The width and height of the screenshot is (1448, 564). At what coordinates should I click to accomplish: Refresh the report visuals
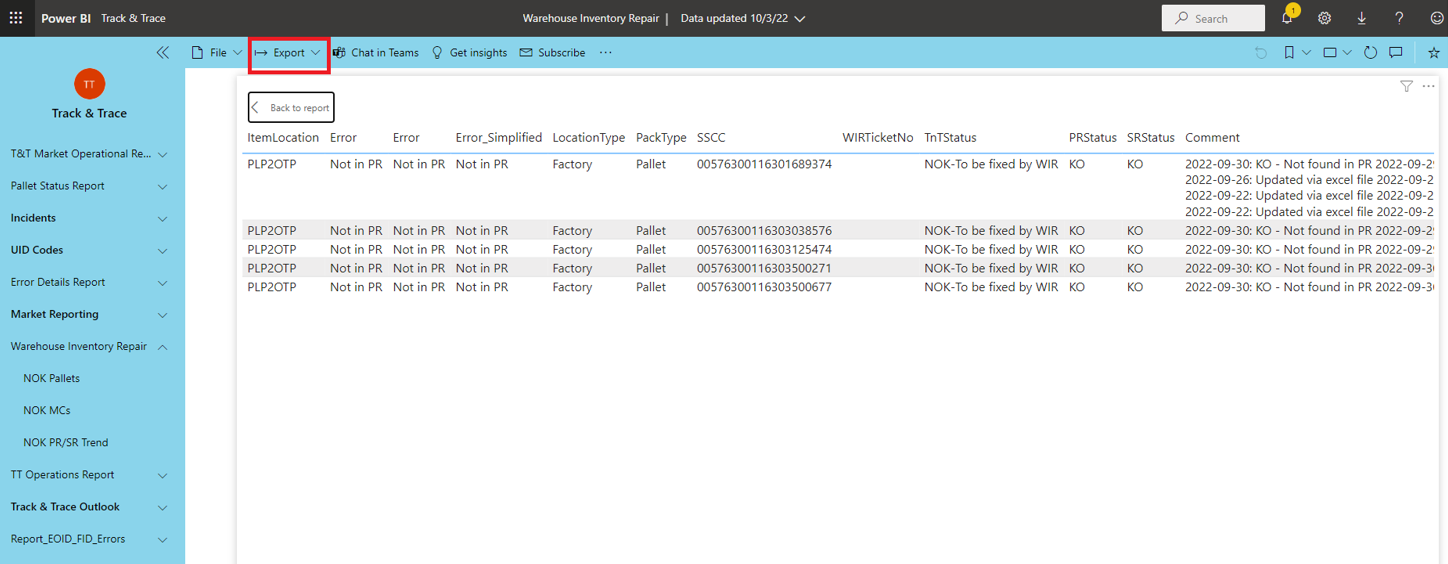click(x=1370, y=53)
